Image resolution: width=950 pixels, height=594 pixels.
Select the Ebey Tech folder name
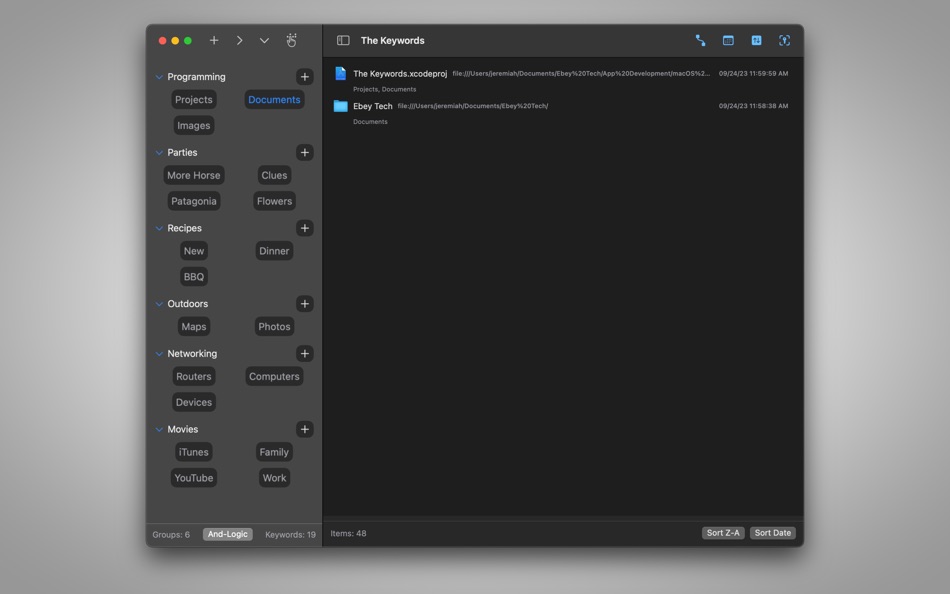point(373,106)
